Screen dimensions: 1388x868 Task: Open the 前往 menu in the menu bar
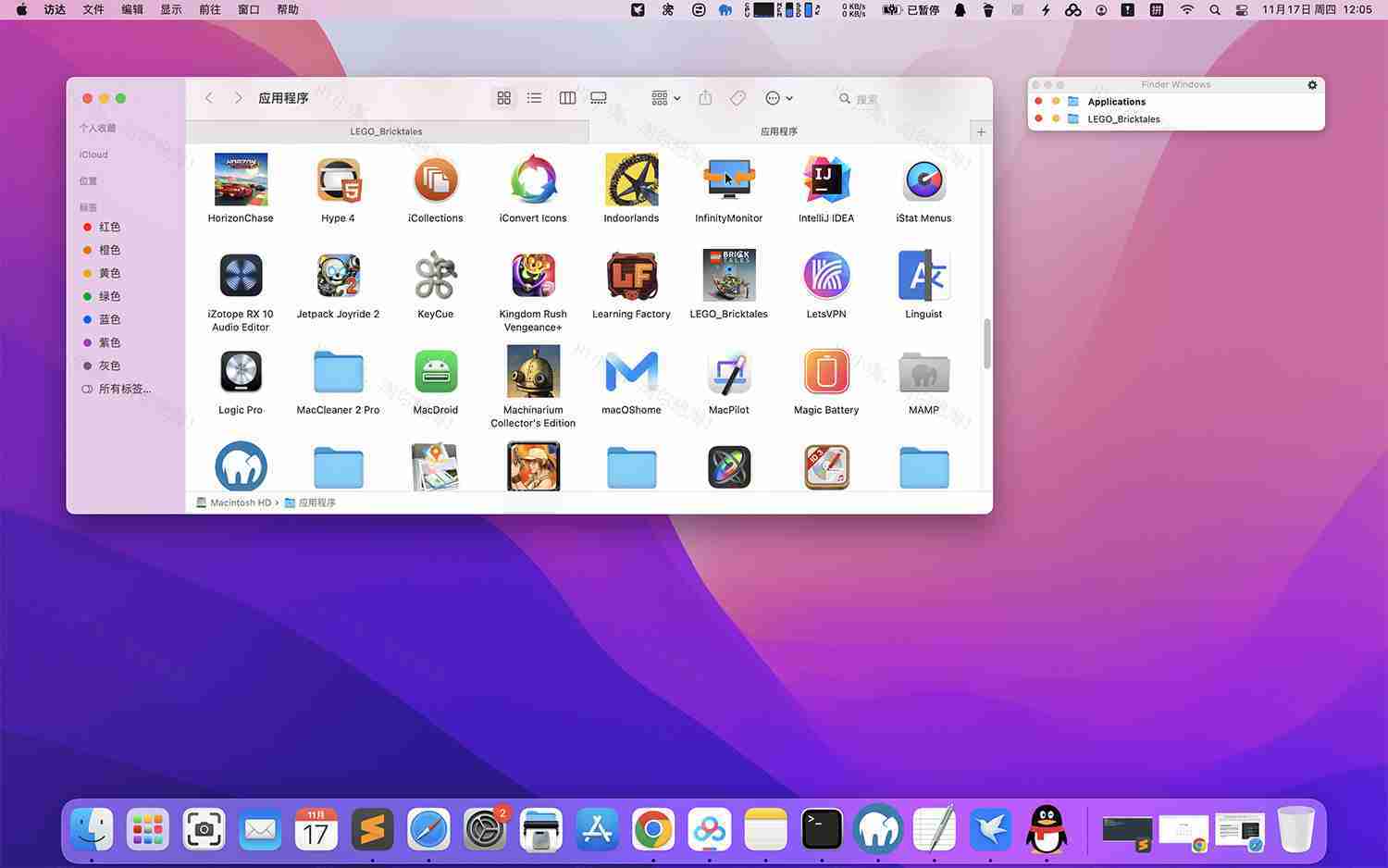(x=210, y=9)
